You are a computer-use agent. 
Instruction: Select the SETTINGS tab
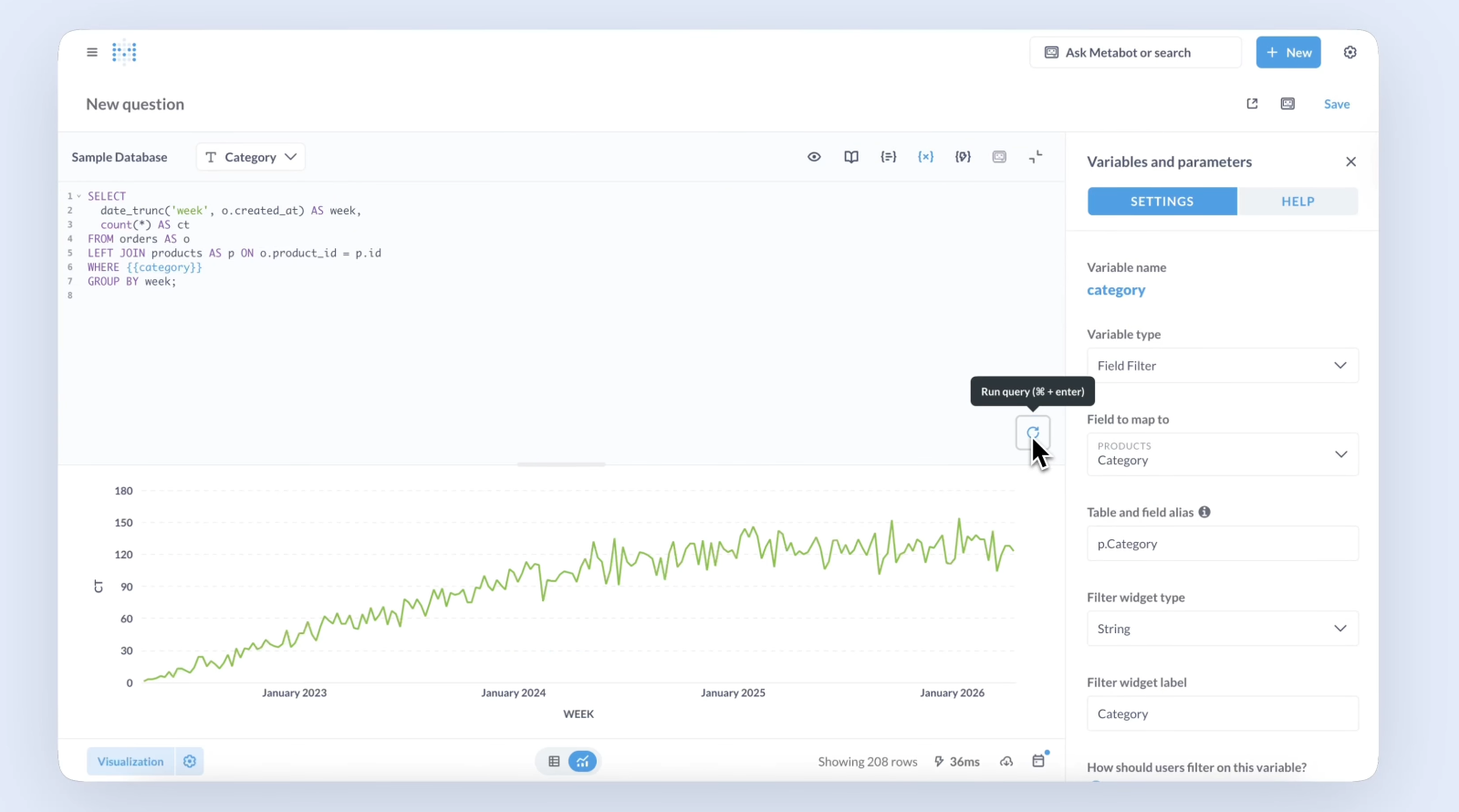pos(1162,202)
